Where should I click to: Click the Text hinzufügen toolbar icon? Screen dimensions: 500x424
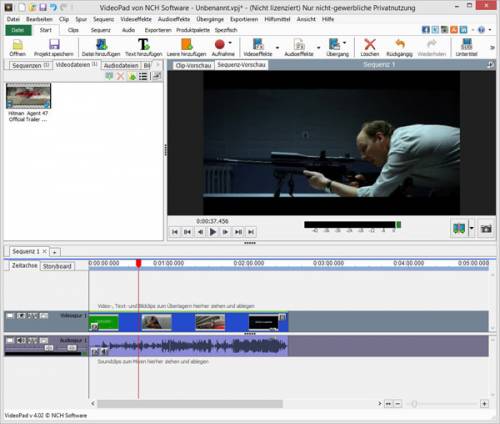(144, 44)
